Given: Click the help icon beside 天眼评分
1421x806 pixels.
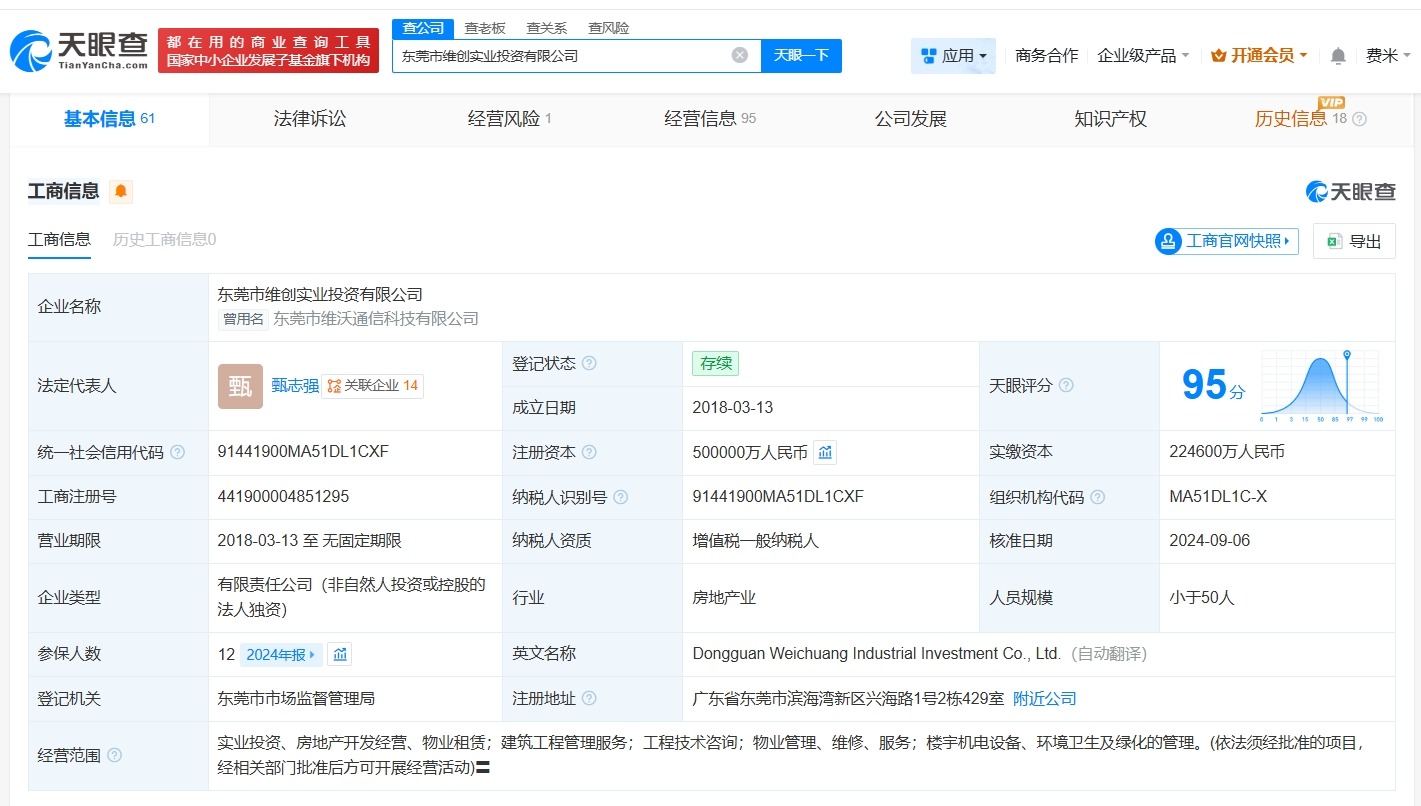Looking at the screenshot, I should (x=1067, y=385).
